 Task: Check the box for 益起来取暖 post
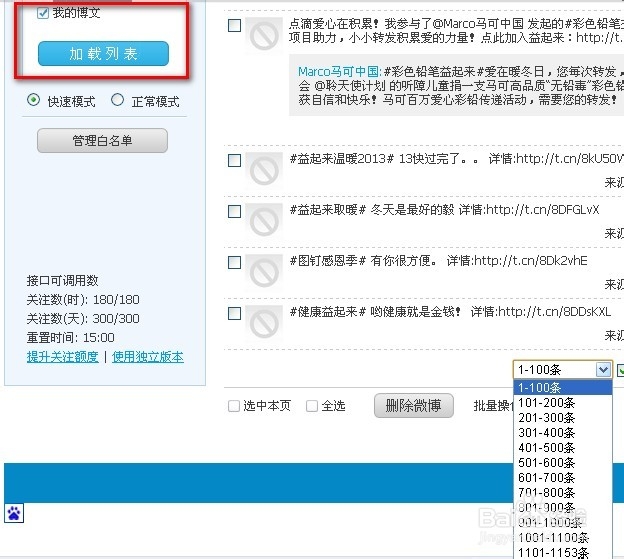click(234, 211)
